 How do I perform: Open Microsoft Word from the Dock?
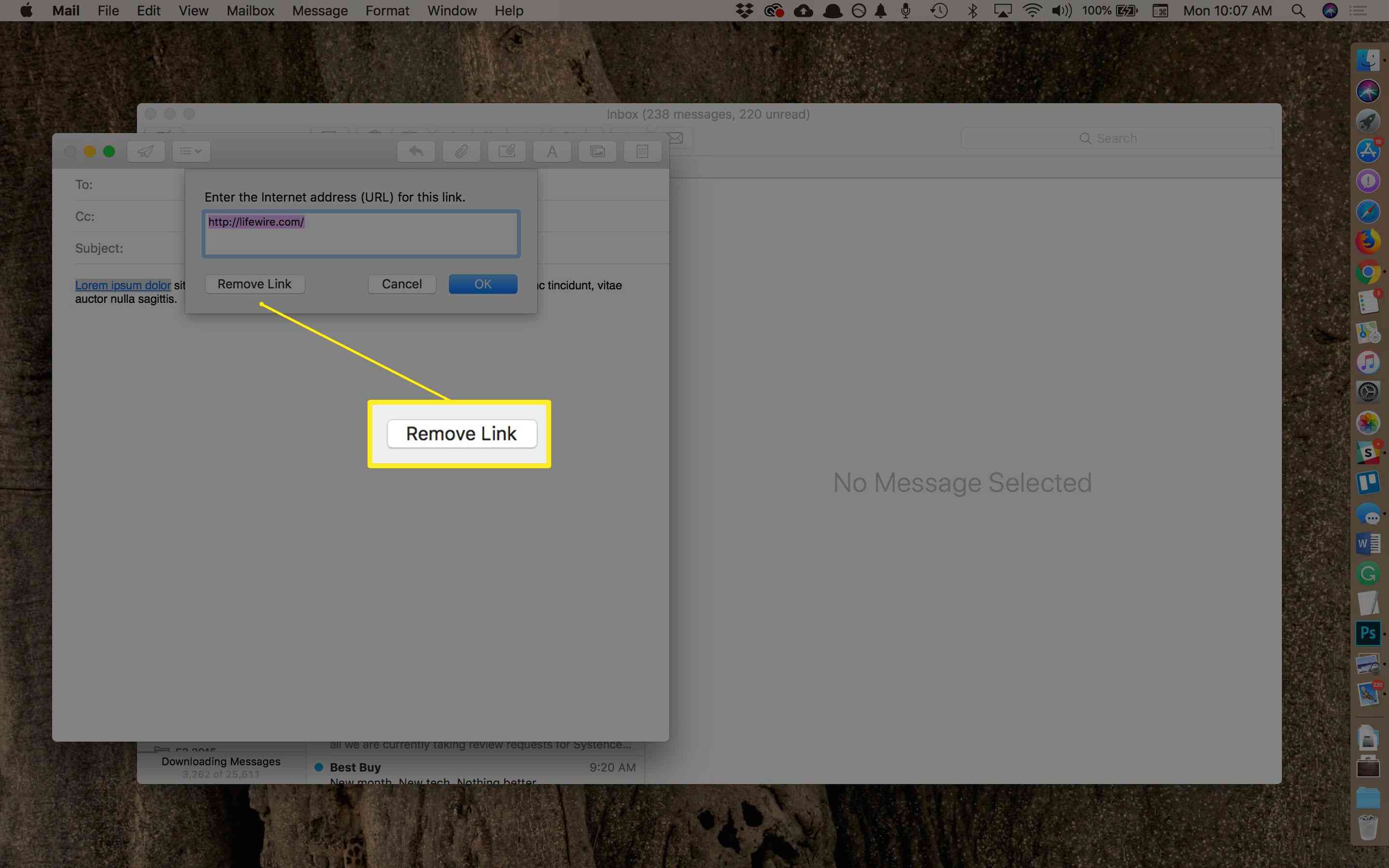point(1368,543)
